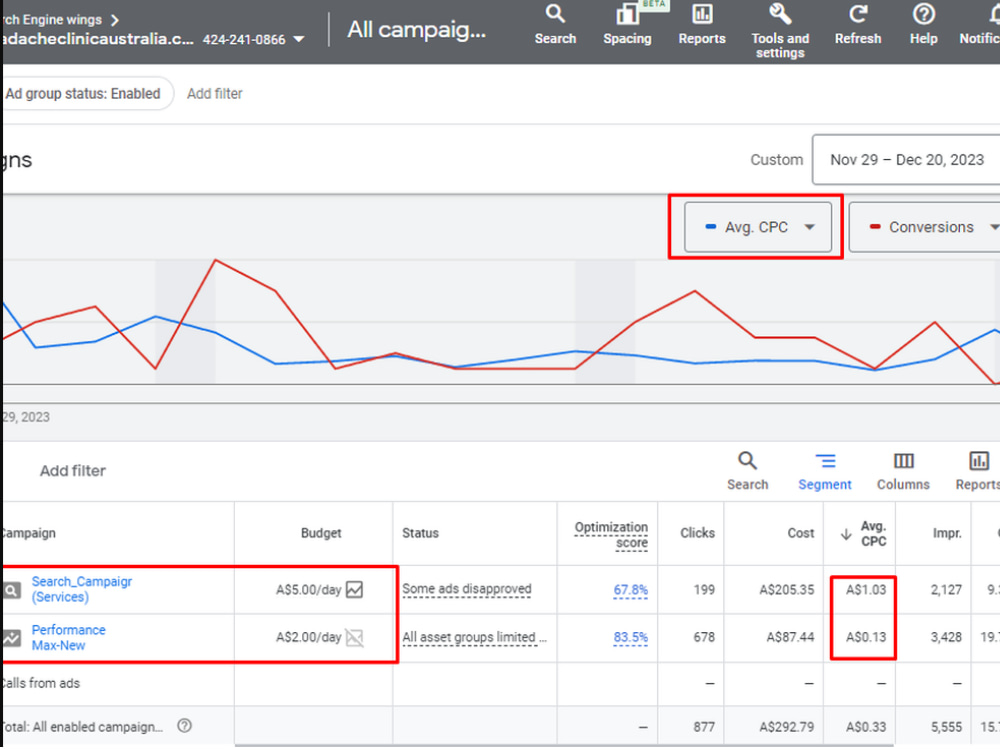Open Search_Campaign (Services) link
The image size is (1000, 750).
tap(82, 589)
